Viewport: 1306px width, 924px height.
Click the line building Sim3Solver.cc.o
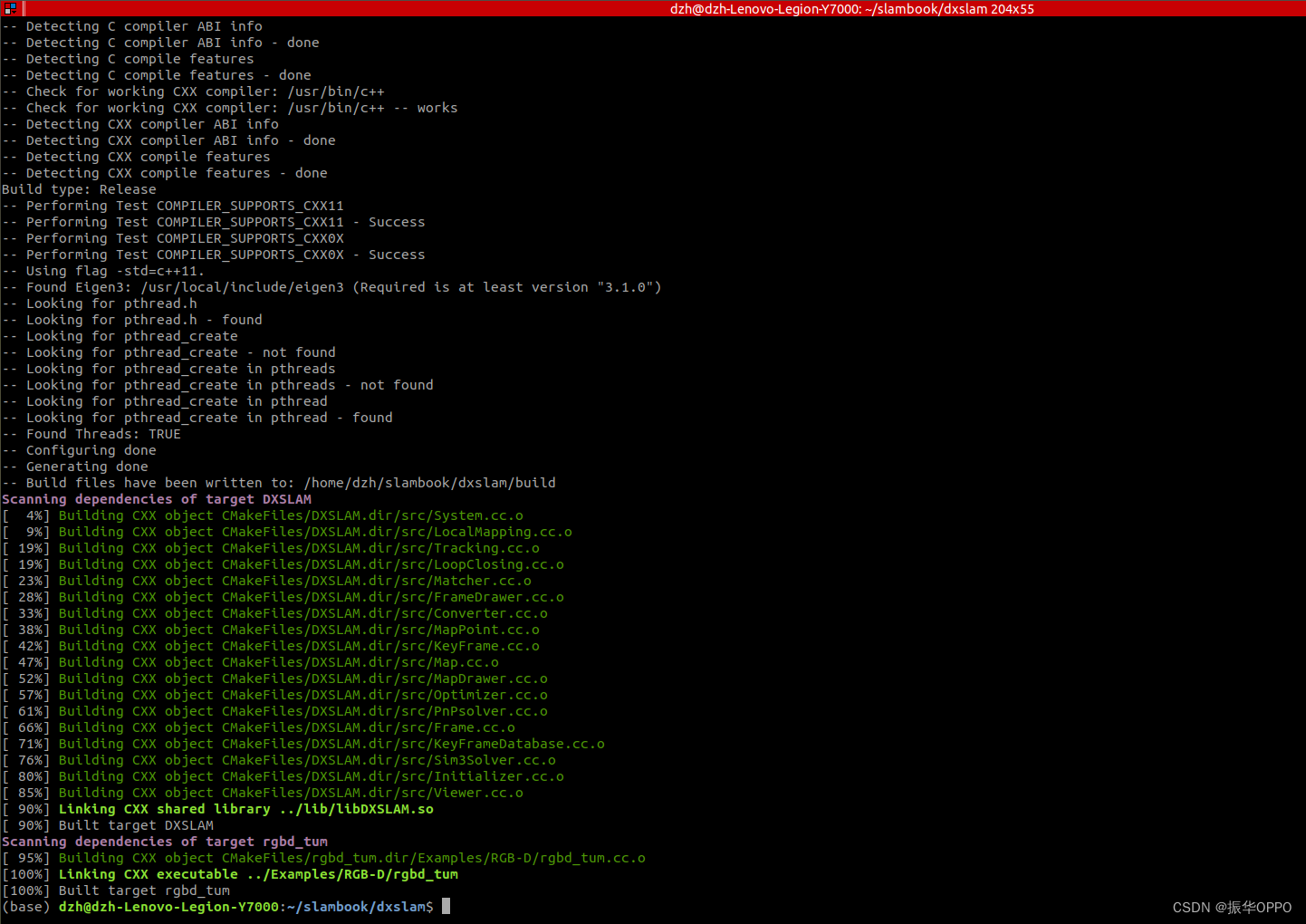279,760
